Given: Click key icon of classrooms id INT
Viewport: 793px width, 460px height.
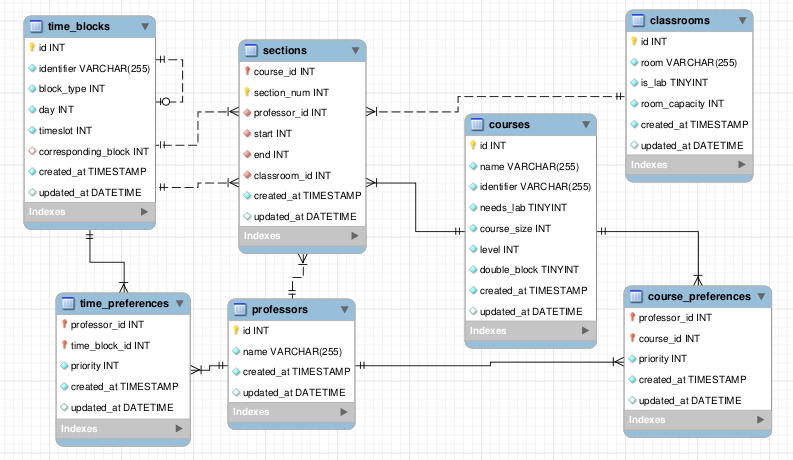Looking at the screenshot, I should tap(634, 41).
